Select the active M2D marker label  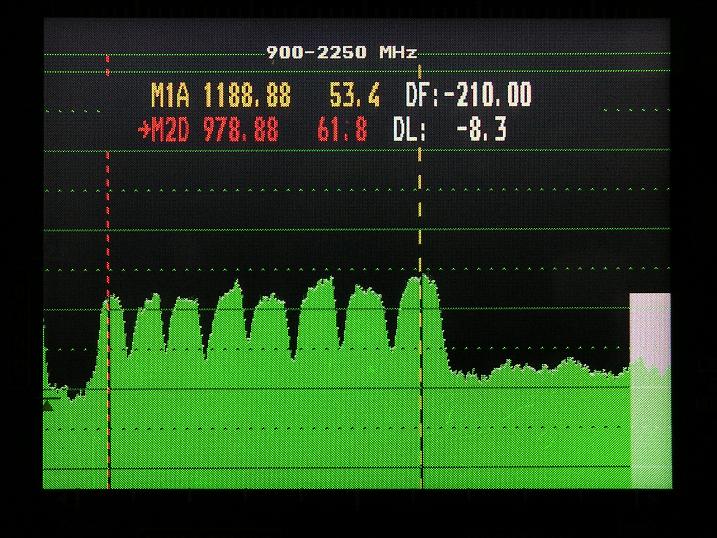(x=173, y=130)
